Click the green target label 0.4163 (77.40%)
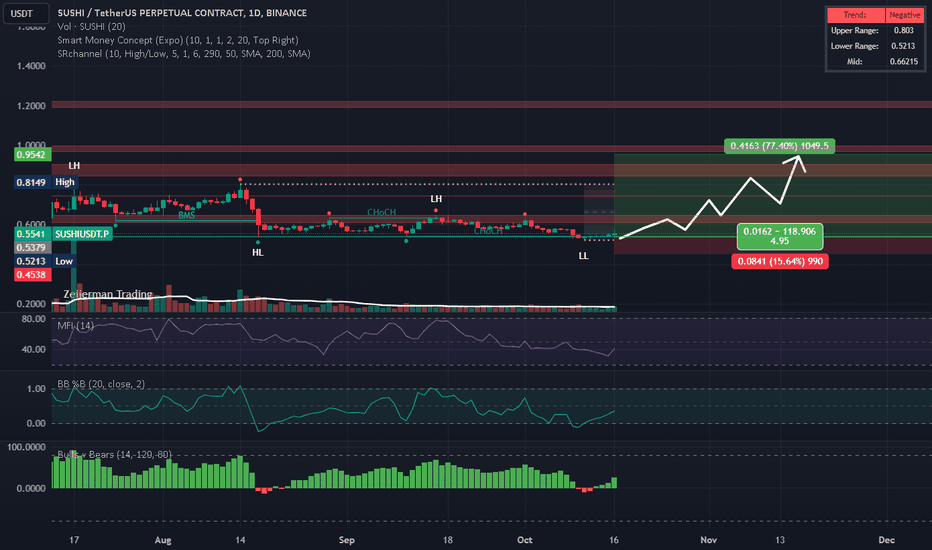The width and height of the screenshot is (932, 550). pyautogui.click(x=779, y=146)
